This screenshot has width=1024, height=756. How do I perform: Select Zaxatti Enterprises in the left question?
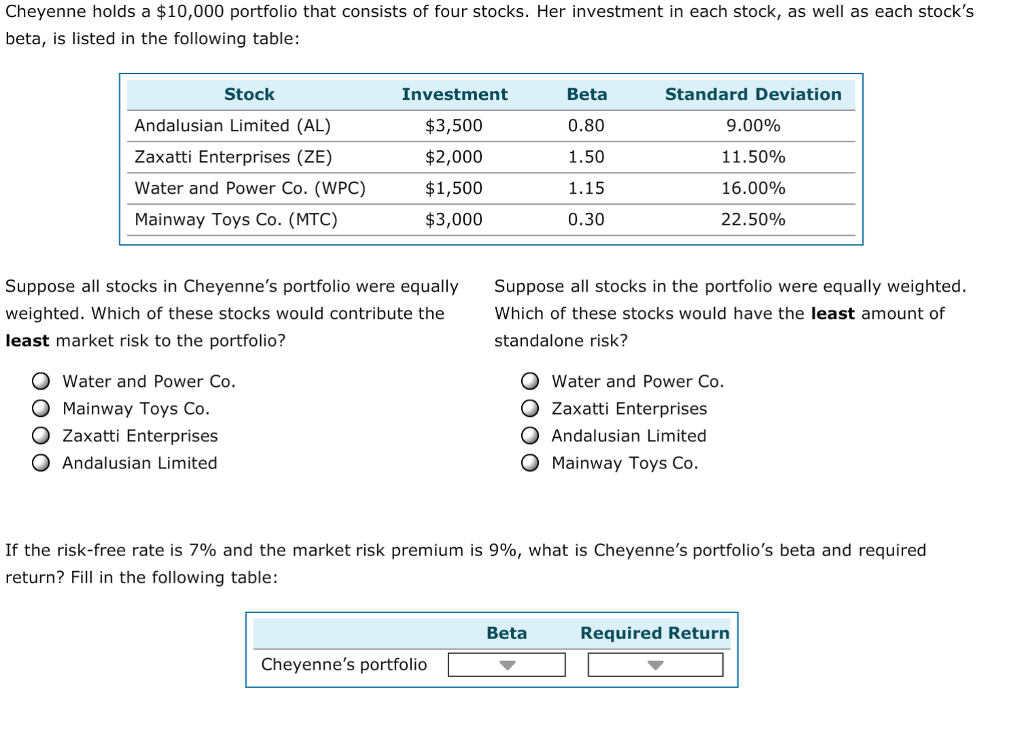pyautogui.click(x=41, y=435)
